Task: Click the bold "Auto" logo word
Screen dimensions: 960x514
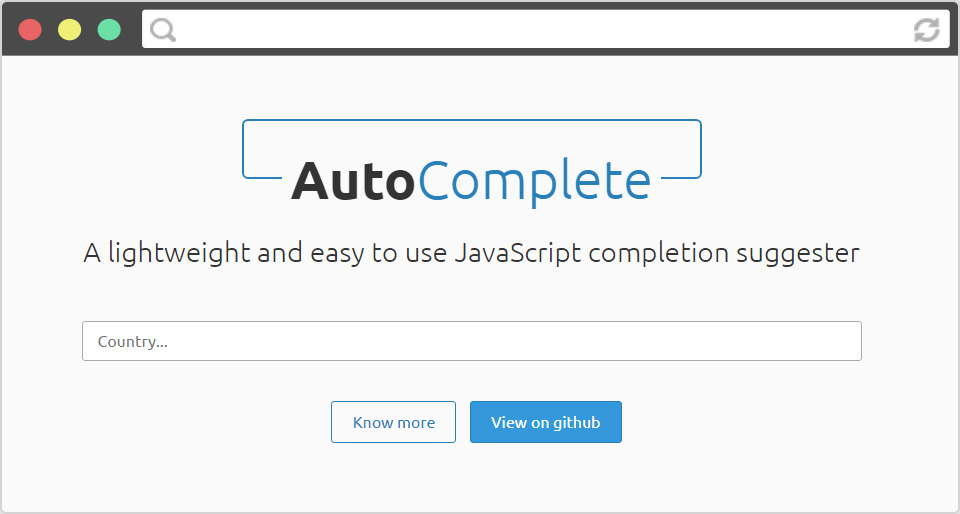Action: [353, 181]
